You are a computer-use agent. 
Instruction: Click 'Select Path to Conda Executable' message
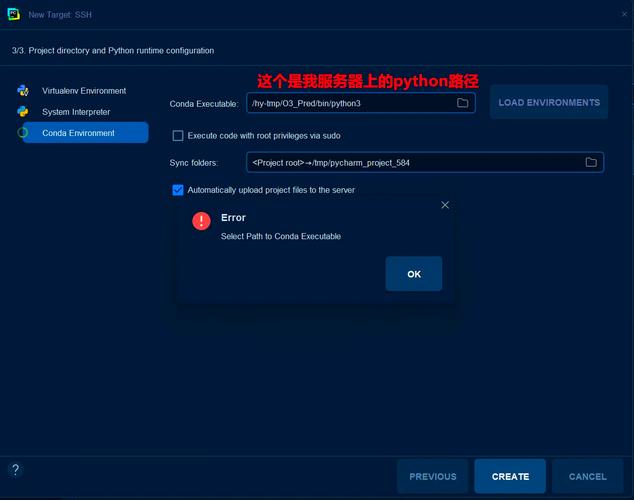[281, 236]
